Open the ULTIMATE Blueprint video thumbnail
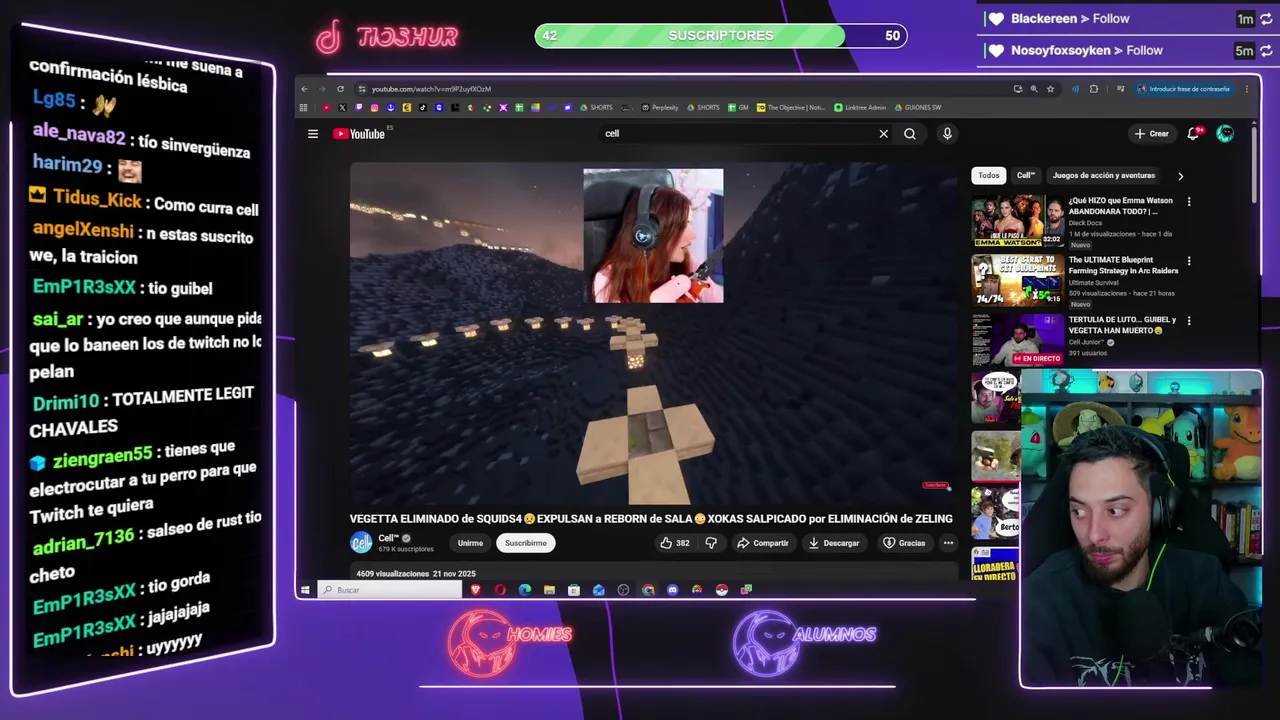 [x=1018, y=280]
